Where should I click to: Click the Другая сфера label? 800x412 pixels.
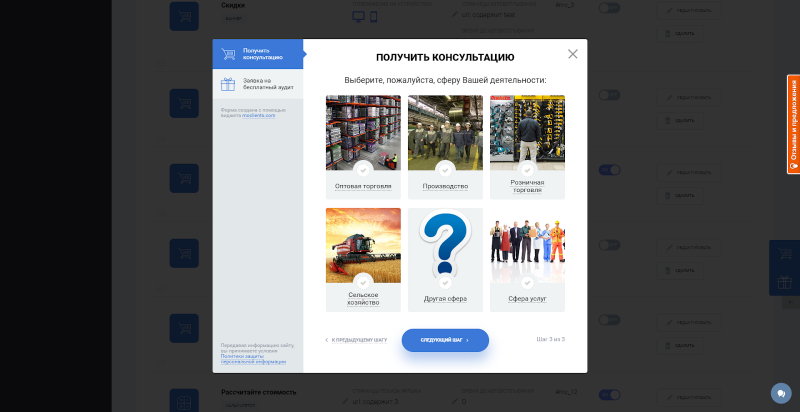click(445, 299)
